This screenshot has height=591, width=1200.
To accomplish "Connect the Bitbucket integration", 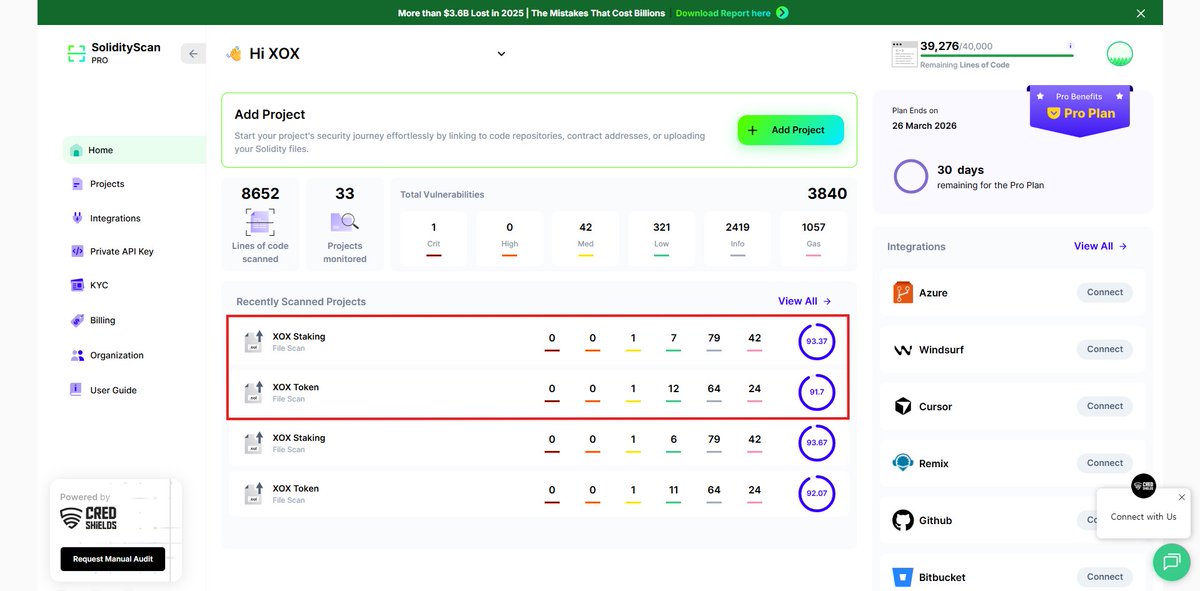I will click(1105, 577).
